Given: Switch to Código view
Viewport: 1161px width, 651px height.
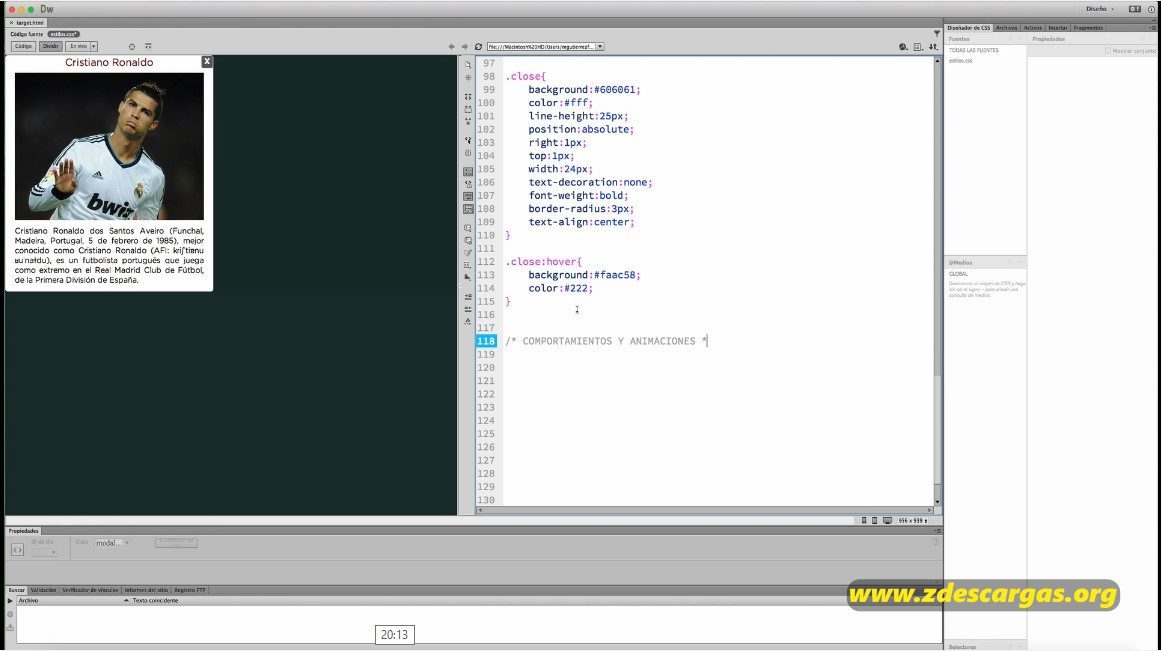Looking at the screenshot, I should 23,46.
